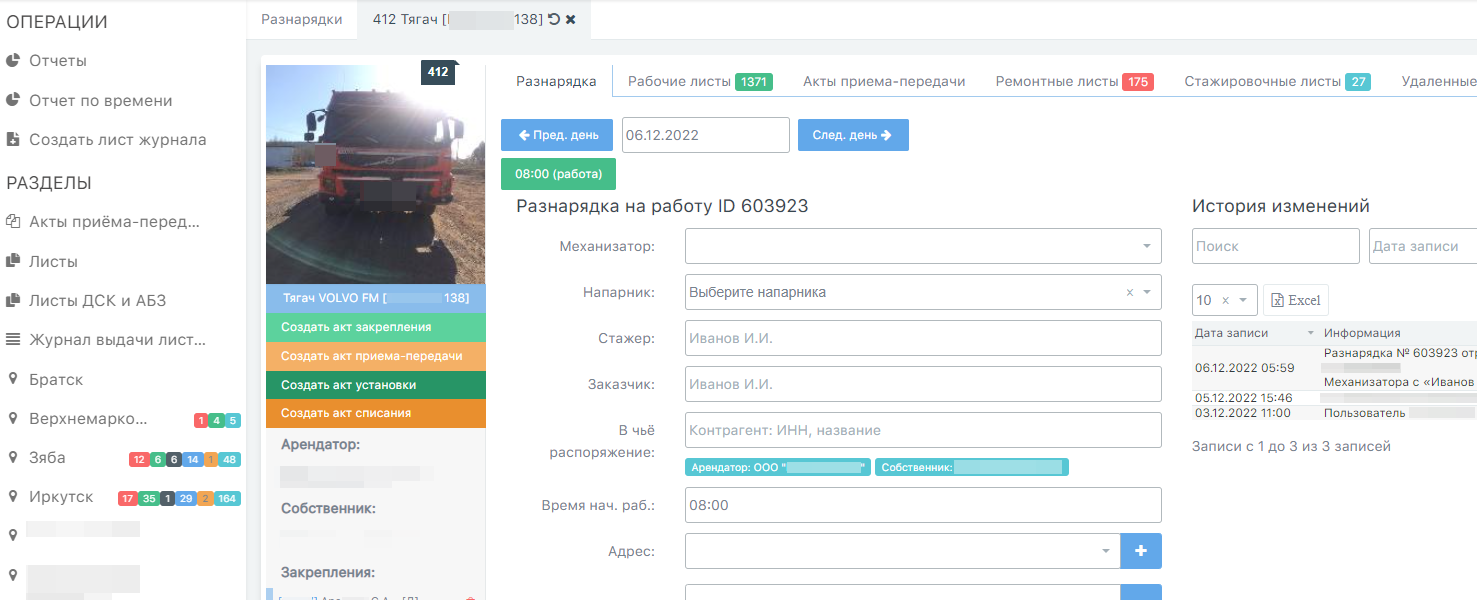Open Отчеты in the sidebar
Image resolution: width=1477 pixels, height=600 pixels.
pos(58,61)
